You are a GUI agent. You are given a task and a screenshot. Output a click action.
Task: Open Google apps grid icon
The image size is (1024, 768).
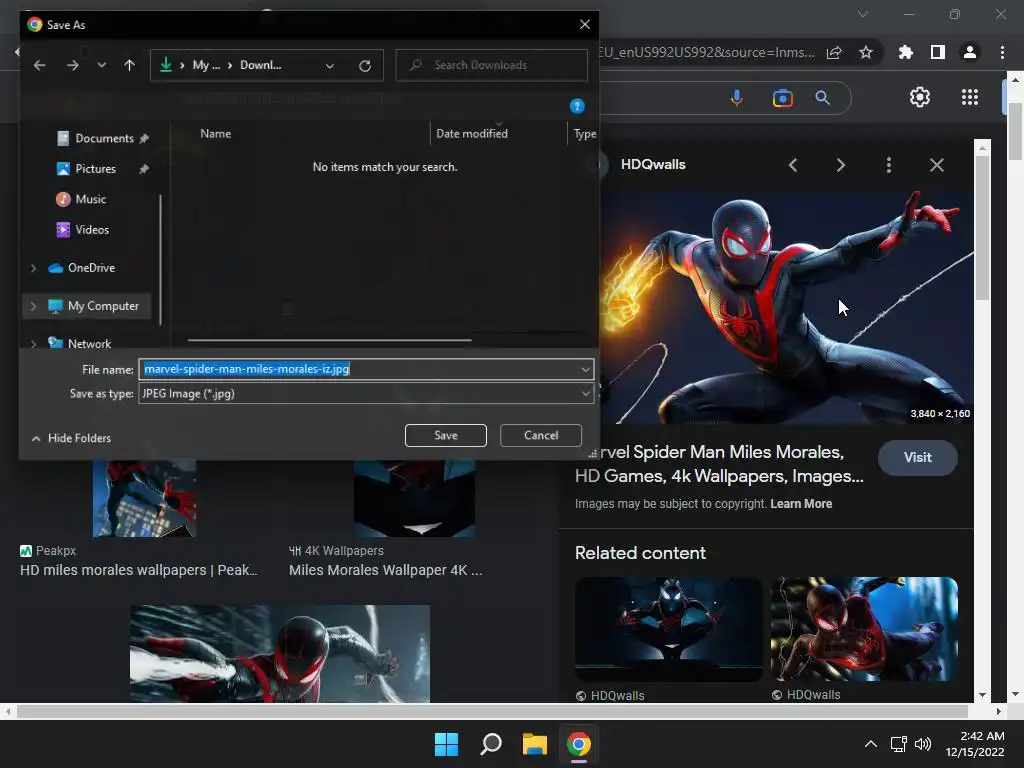coord(969,97)
